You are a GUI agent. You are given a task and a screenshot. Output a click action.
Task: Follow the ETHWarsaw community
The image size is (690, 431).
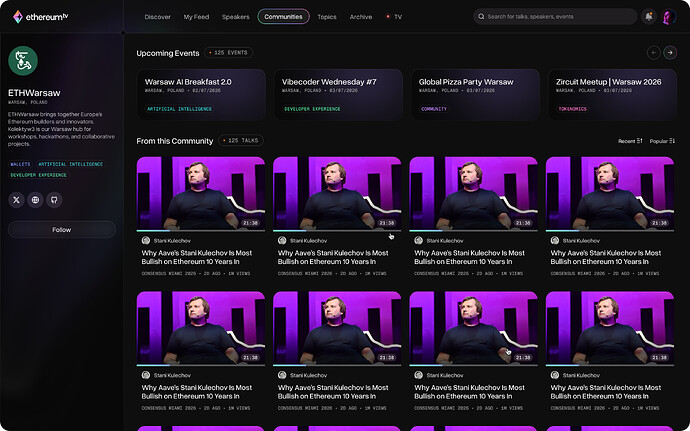point(62,230)
